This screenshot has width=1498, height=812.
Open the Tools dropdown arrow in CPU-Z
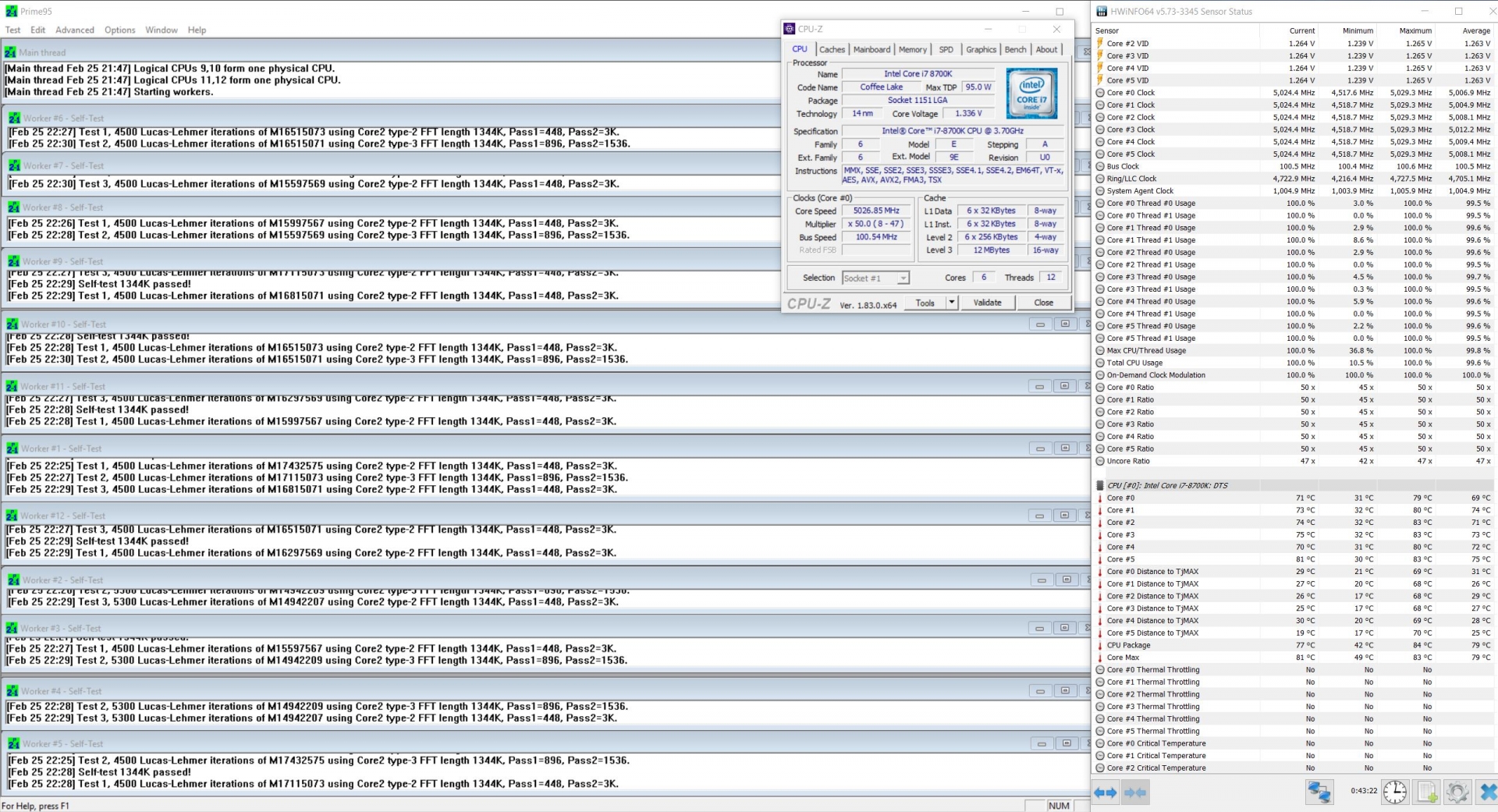pos(951,303)
